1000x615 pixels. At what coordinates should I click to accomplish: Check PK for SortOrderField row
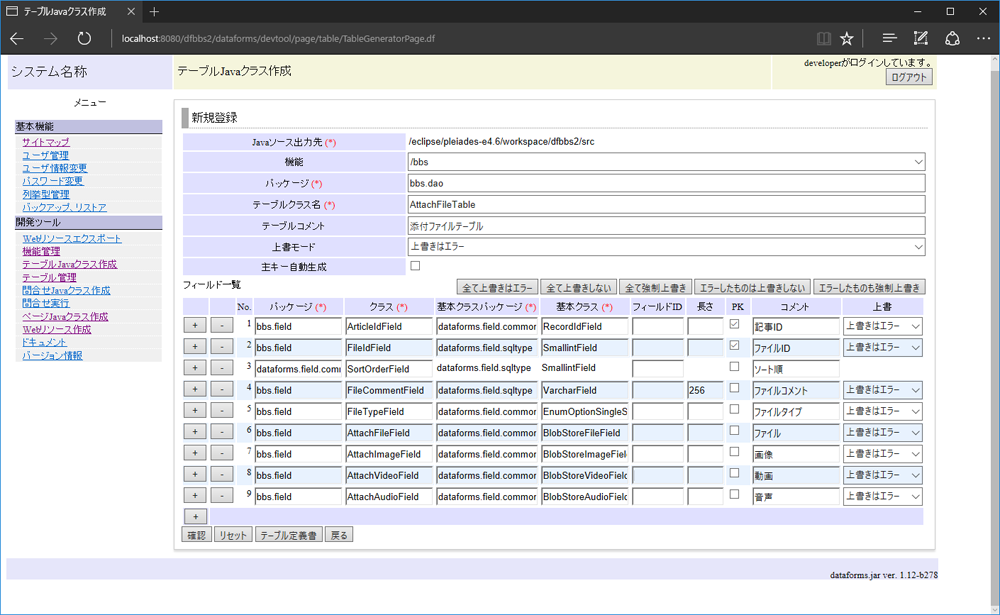click(x=734, y=367)
